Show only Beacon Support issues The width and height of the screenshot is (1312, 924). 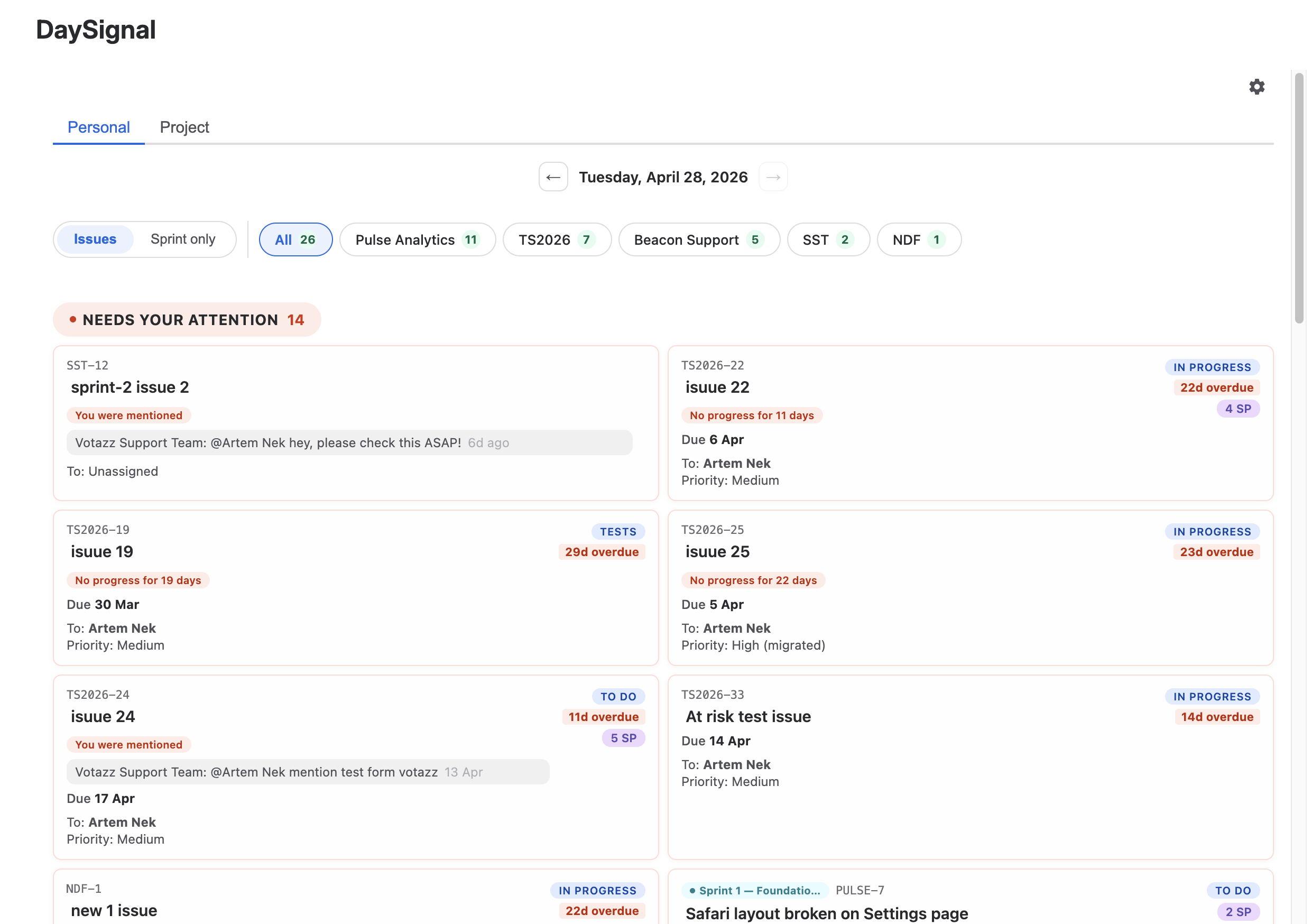pos(698,239)
